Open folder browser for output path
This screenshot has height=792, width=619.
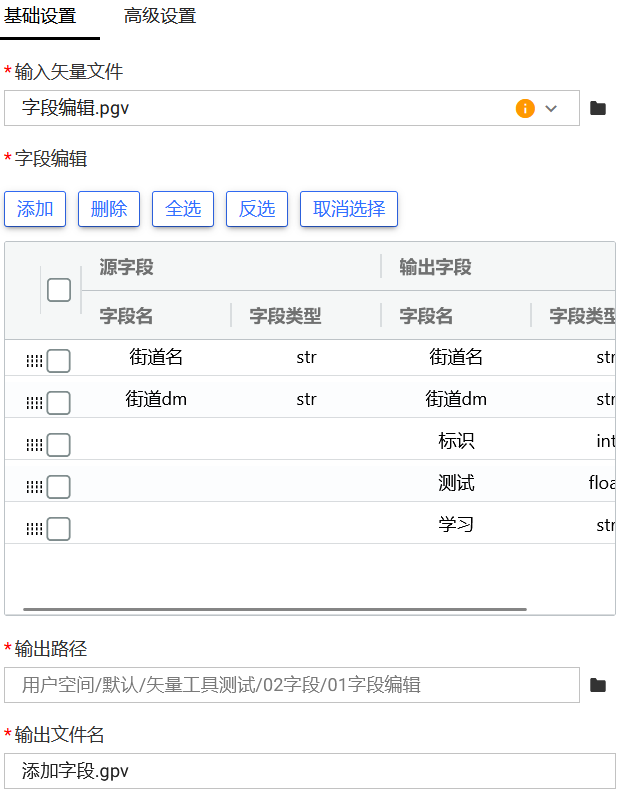pyautogui.click(x=598, y=685)
